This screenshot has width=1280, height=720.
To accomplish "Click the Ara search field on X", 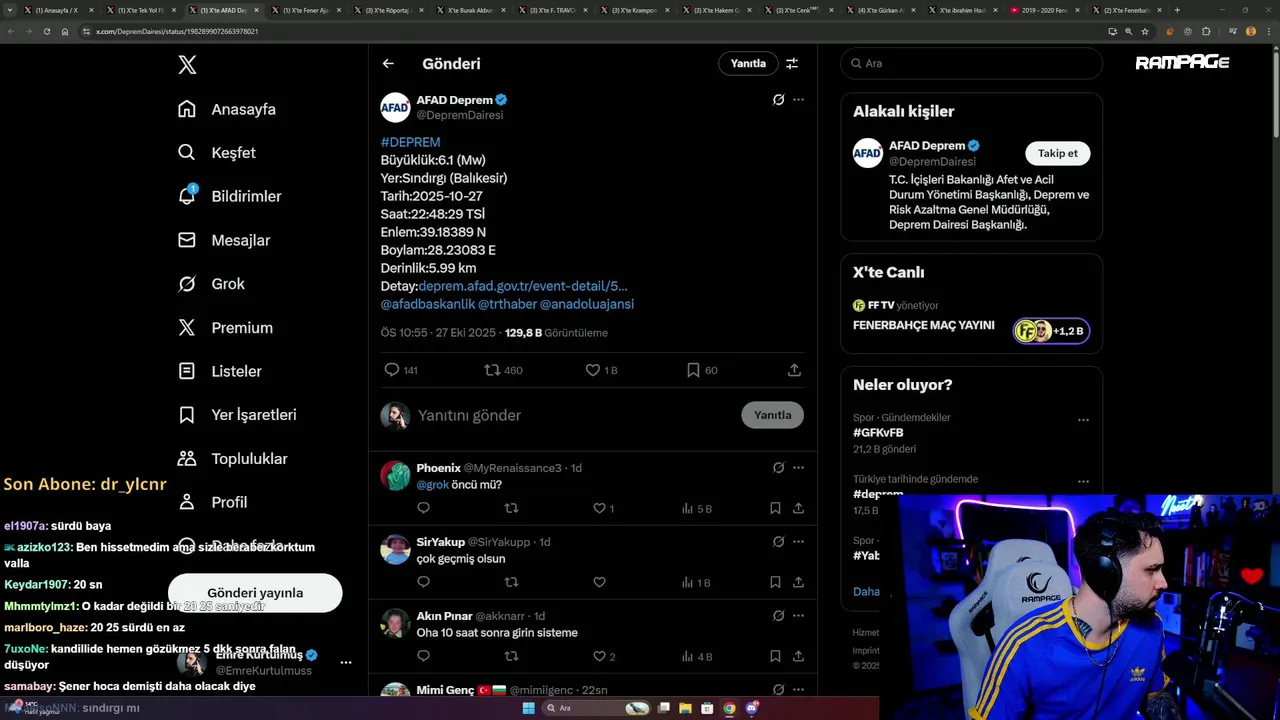I will 971,63.
